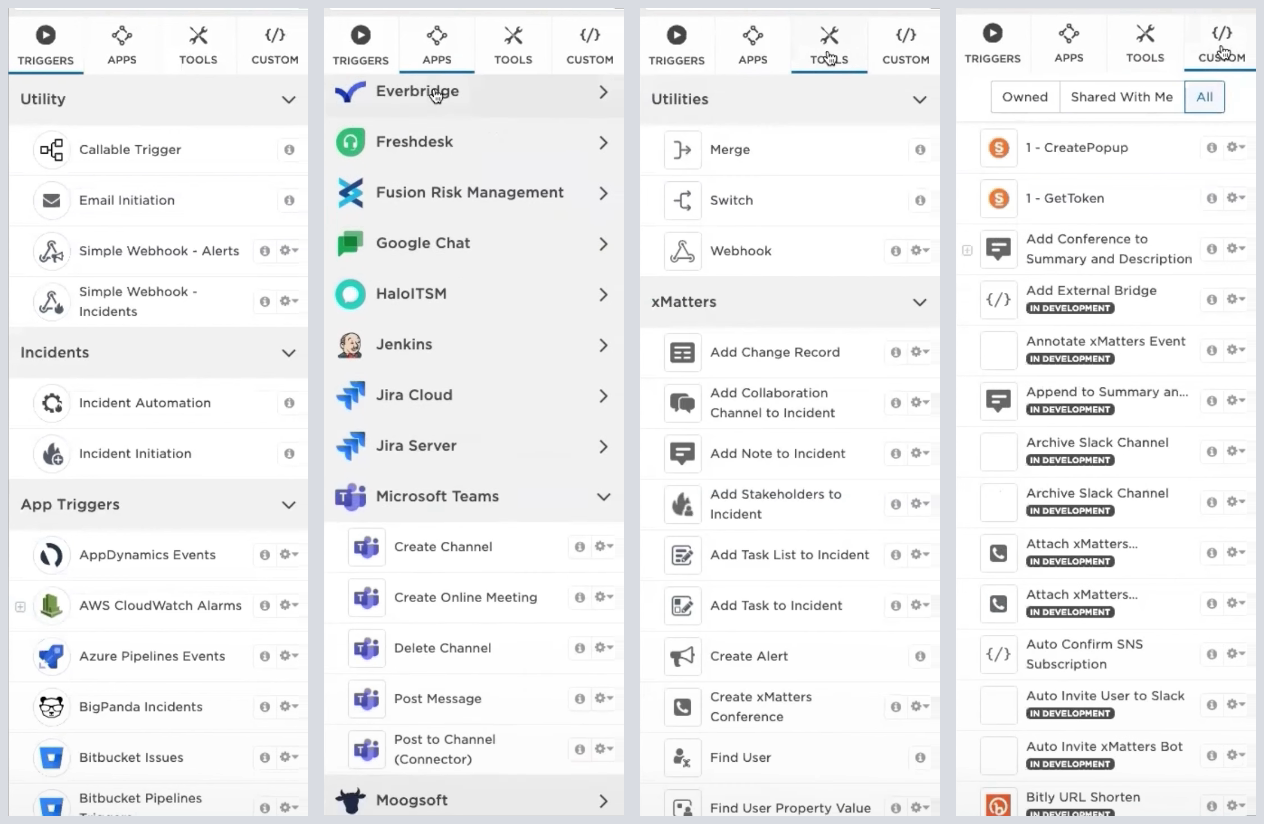Image resolution: width=1264 pixels, height=824 pixels.
Task: Click the Incident Automation gear icon
Action: (x=51, y=403)
